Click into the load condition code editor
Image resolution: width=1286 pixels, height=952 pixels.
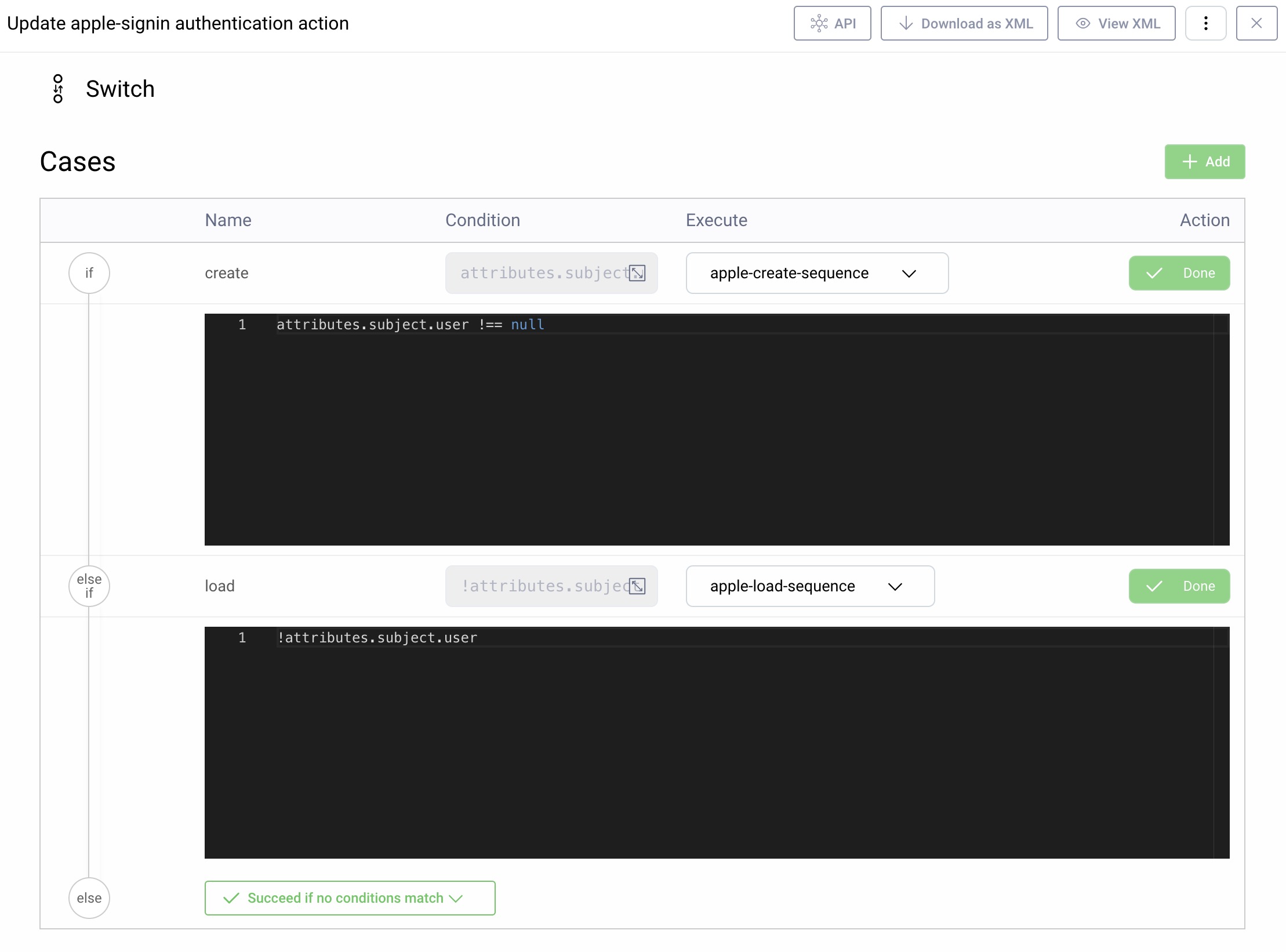(x=716, y=742)
